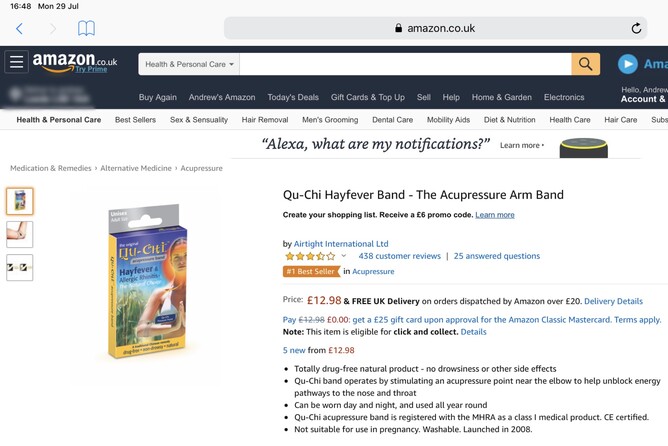Click the Amazon search text field
Viewport: 668px width, 446px height.
point(405,64)
